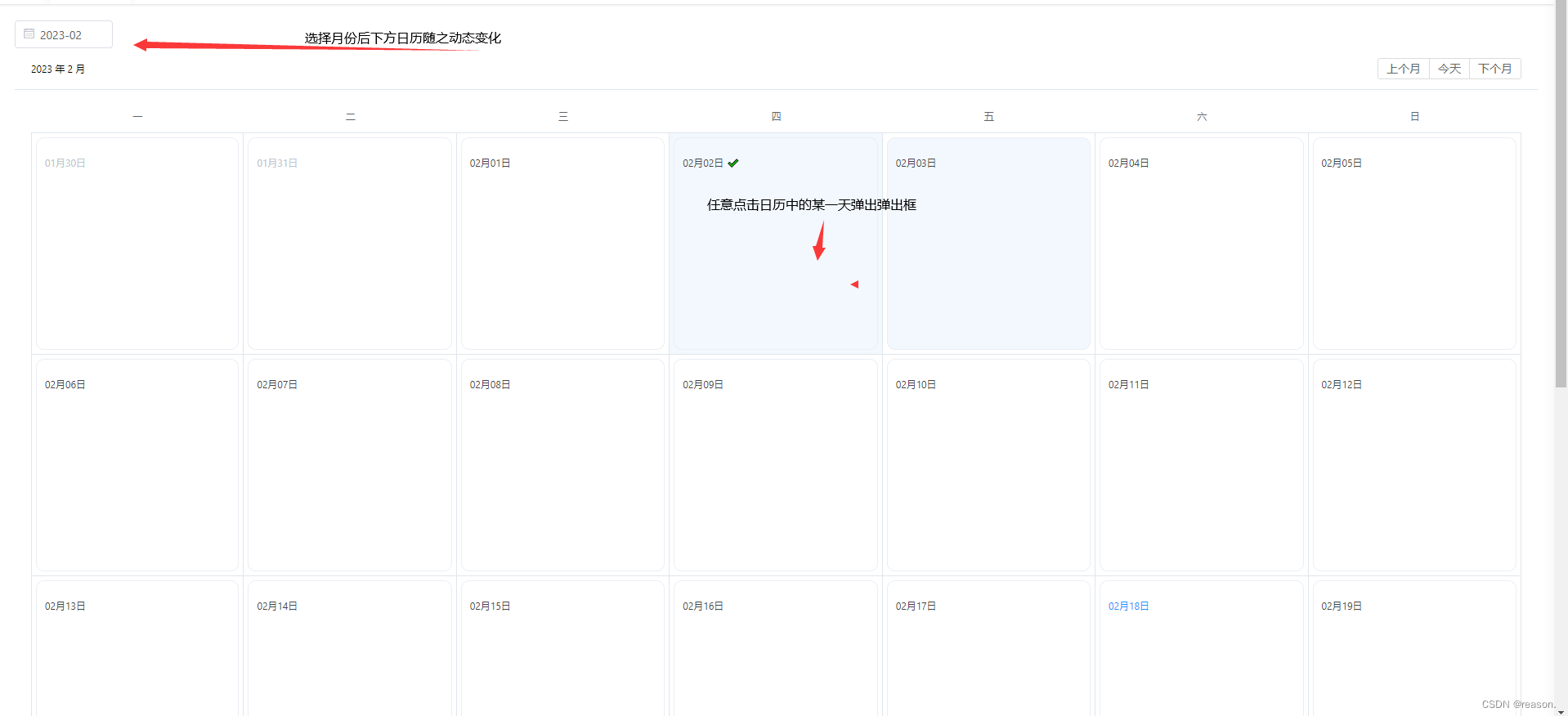
Task: Select the 02月08日 calendar cell
Action: pyautogui.click(x=562, y=465)
